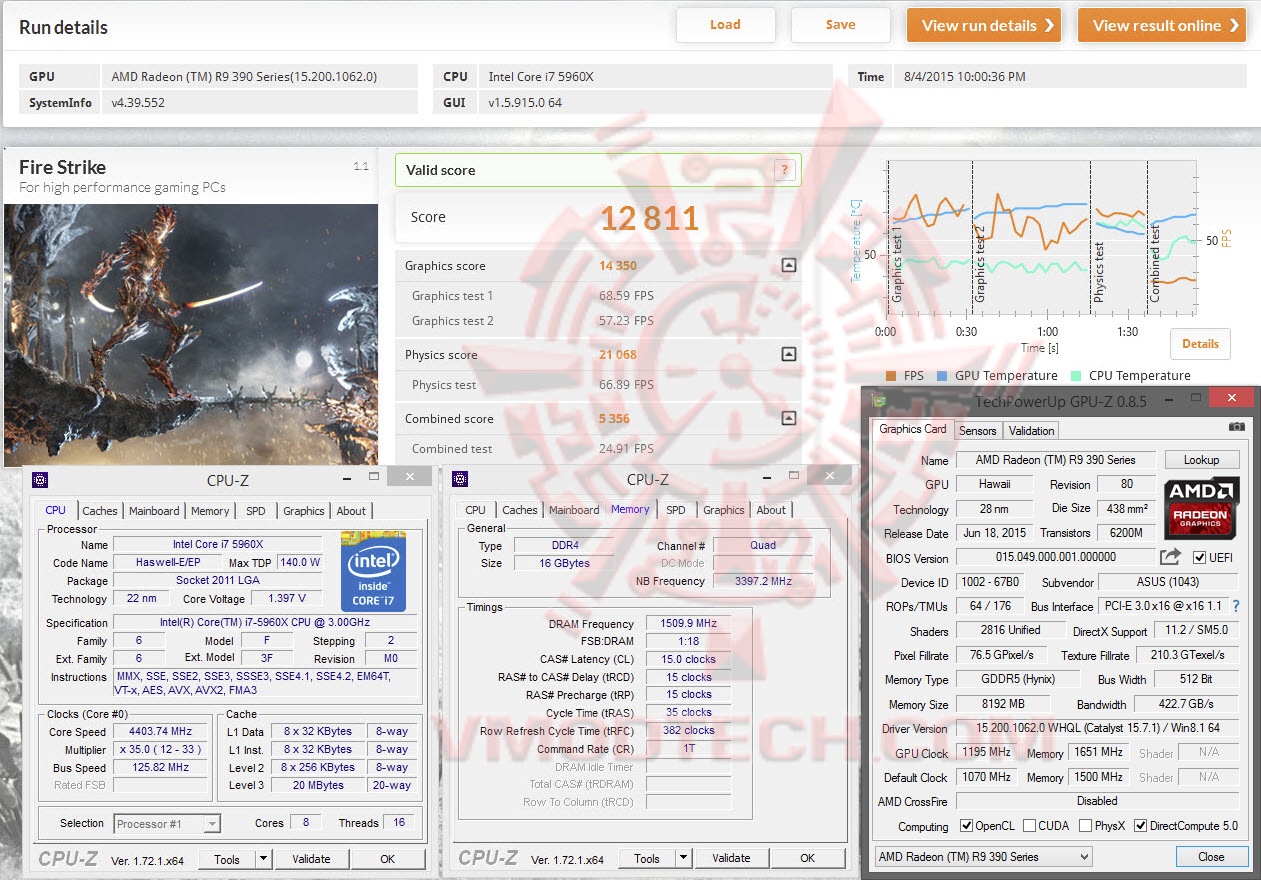Open the About tab in the CPU-Z processor window
Viewport: 1261px width, 880px height.
click(x=351, y=511)
